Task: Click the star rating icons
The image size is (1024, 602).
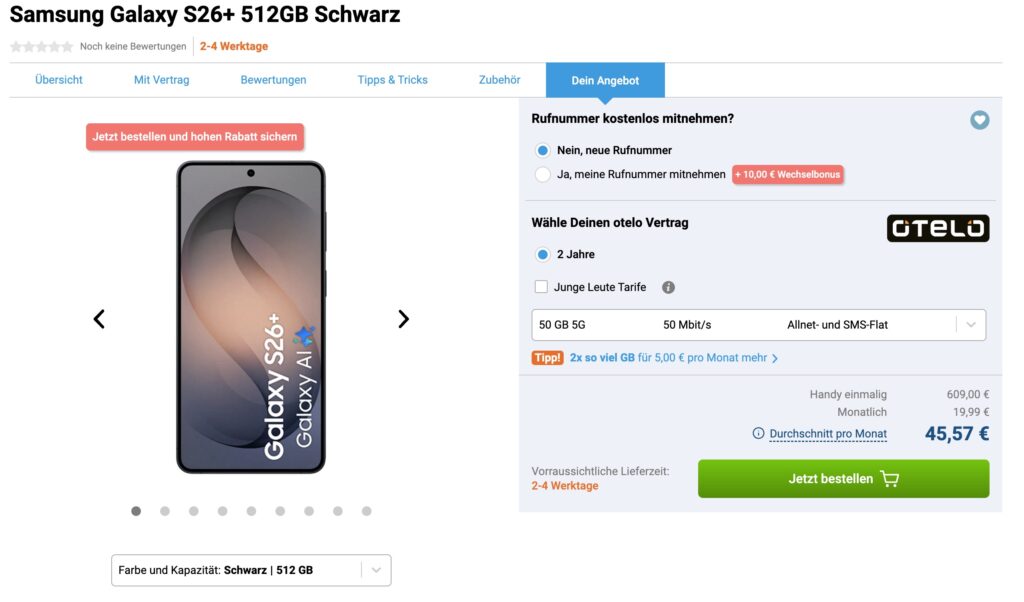Action: (x=42, y=46)
